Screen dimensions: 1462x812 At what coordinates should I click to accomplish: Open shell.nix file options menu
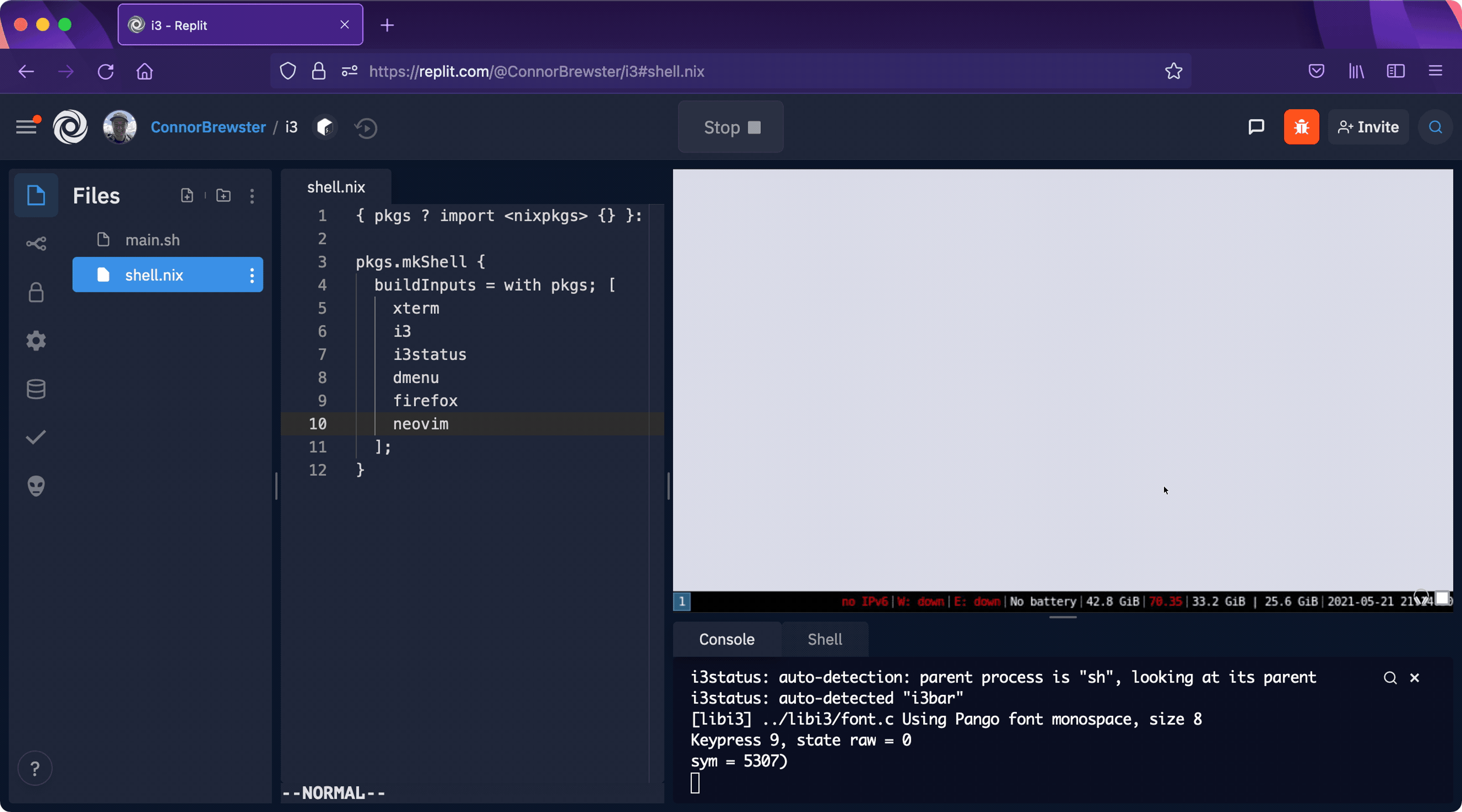pyautogui.click(x=252, y=275)
